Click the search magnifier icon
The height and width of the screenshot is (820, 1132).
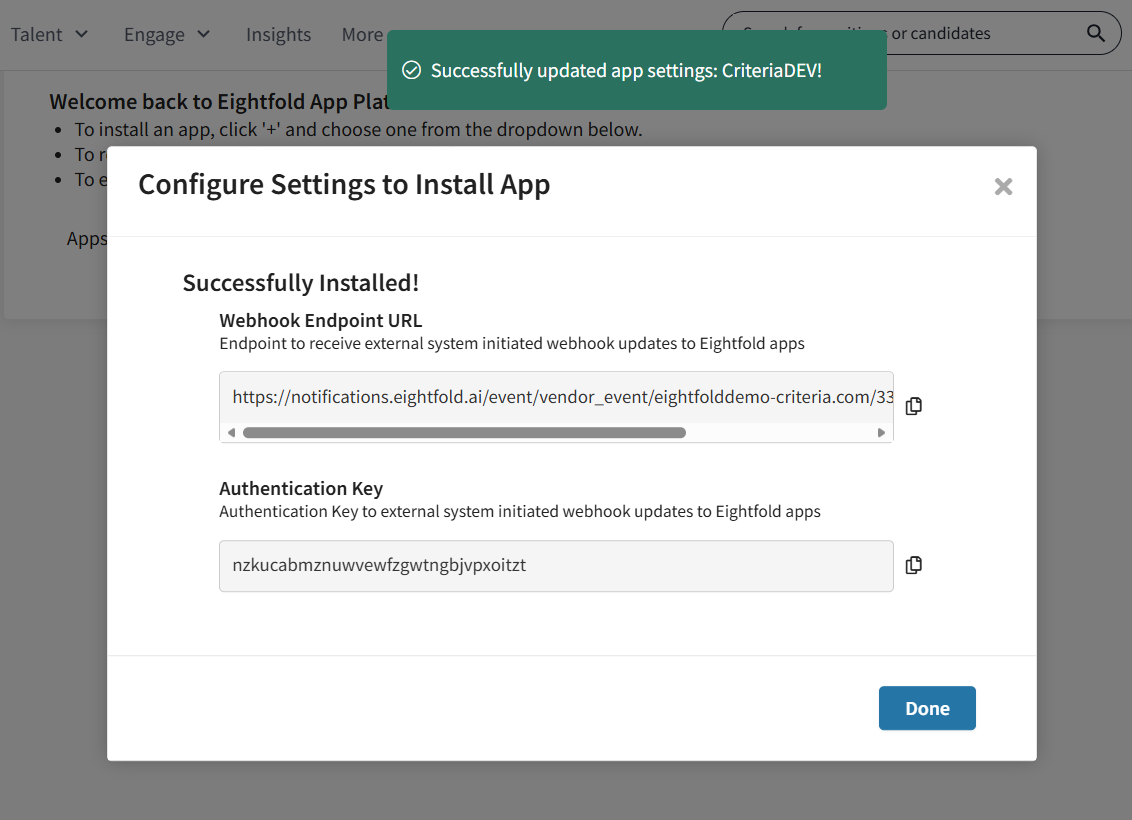click(x=1096, y=34)
